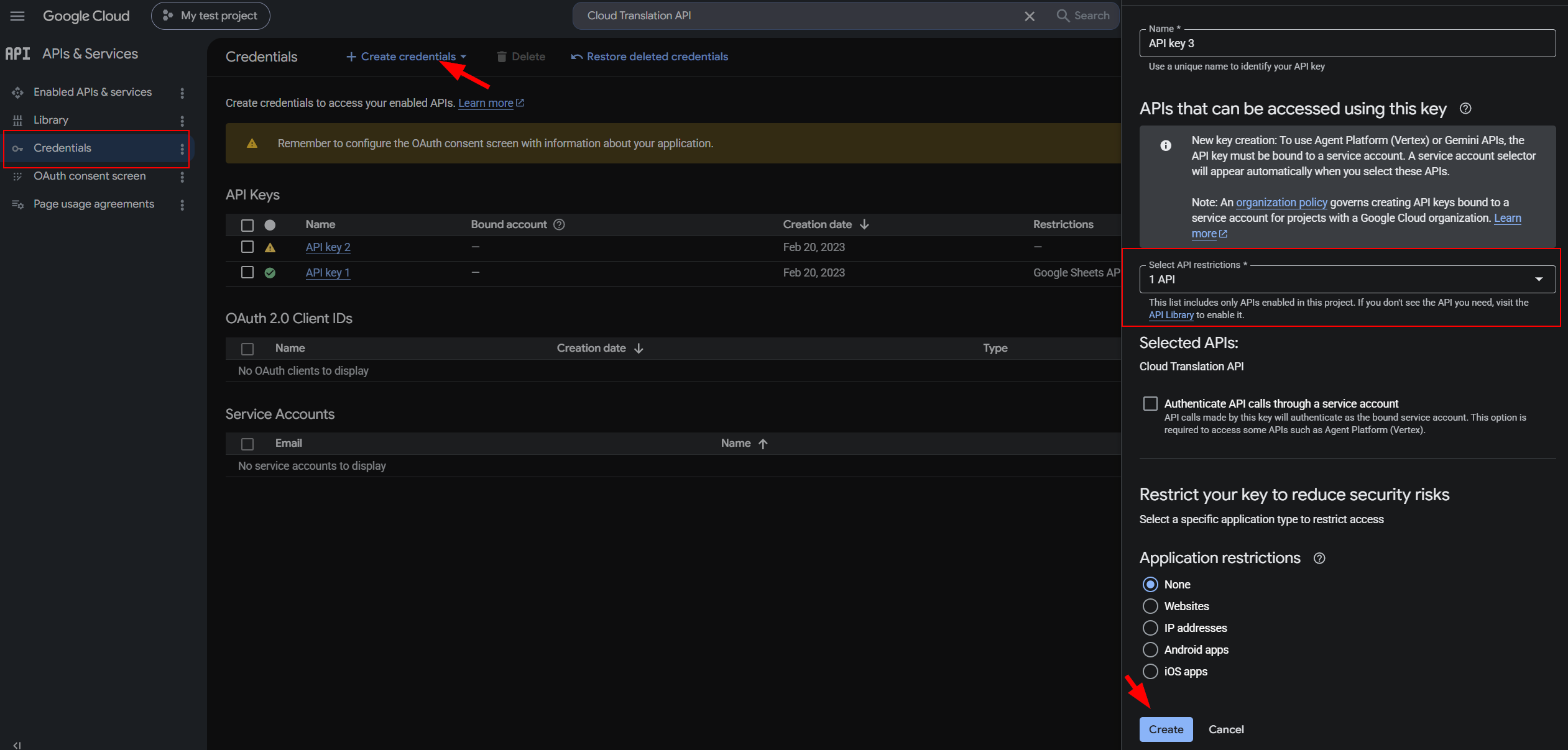Select Websites application restriction

tap(1150, 606)
